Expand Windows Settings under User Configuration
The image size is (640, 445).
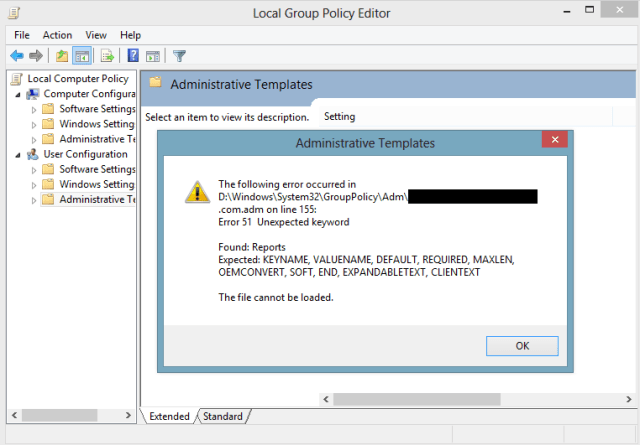[x=34, y=185]
